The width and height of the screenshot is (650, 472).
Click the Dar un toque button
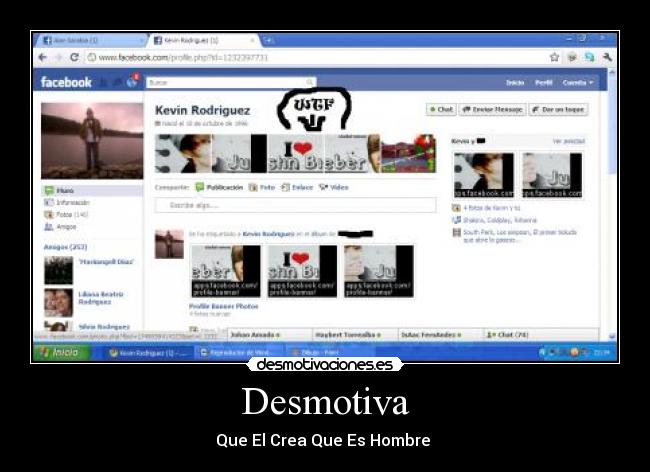pos(558,109)
